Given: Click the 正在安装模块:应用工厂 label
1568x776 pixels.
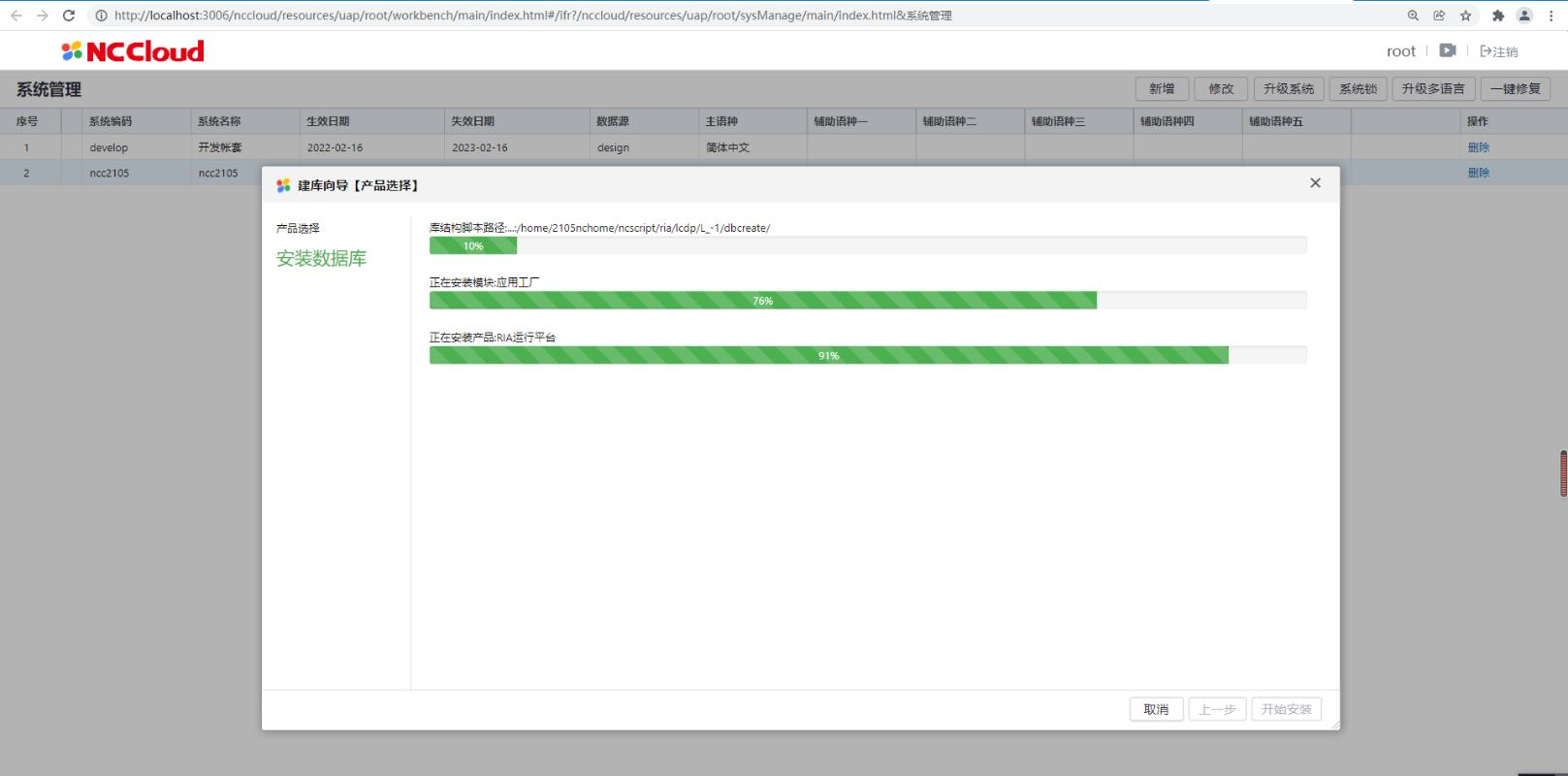Looking at the screenshot, I should click(485, 282).
